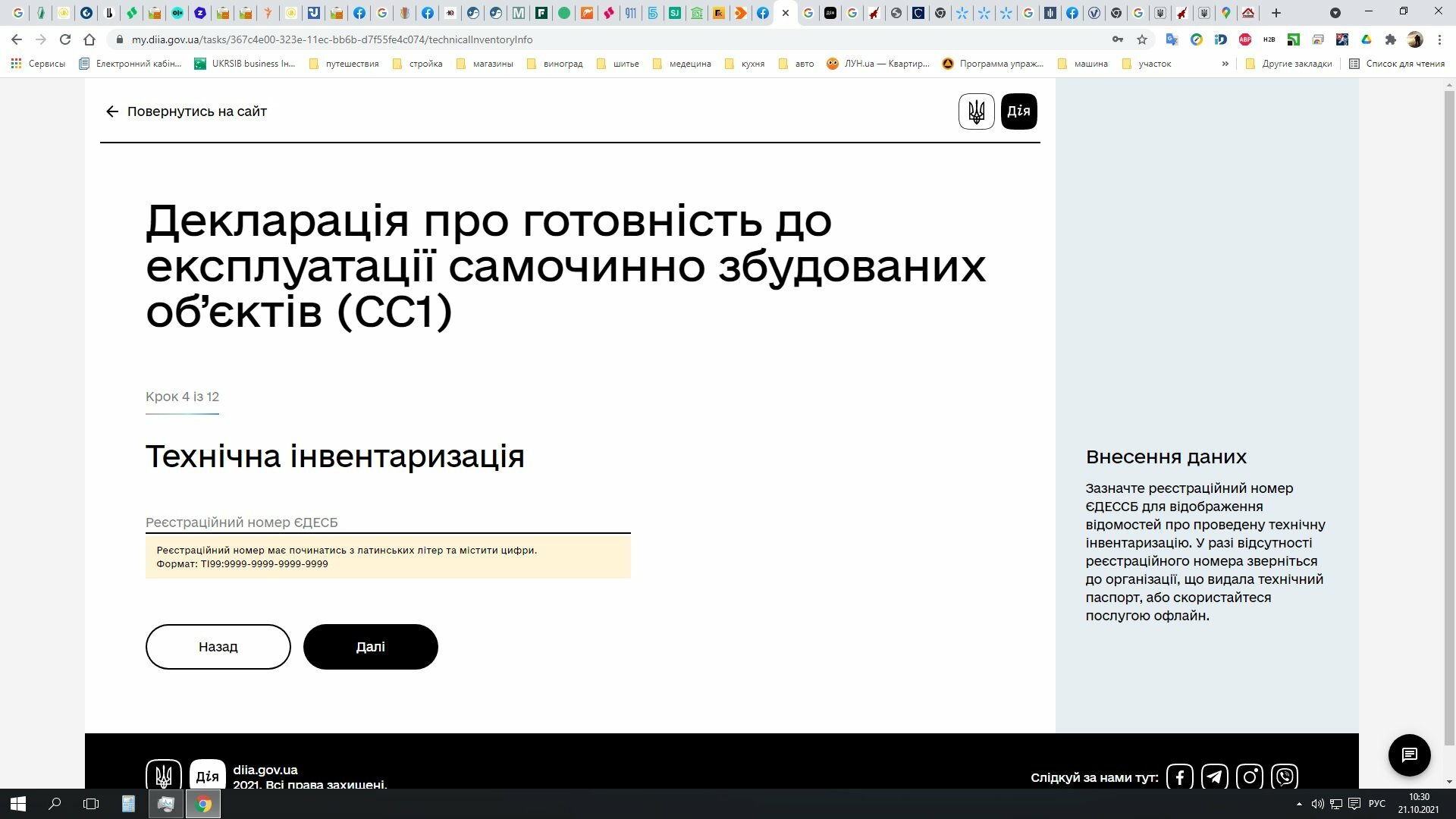
Task: Open tab search dropdown arrow
Action: click(1335, 13)
